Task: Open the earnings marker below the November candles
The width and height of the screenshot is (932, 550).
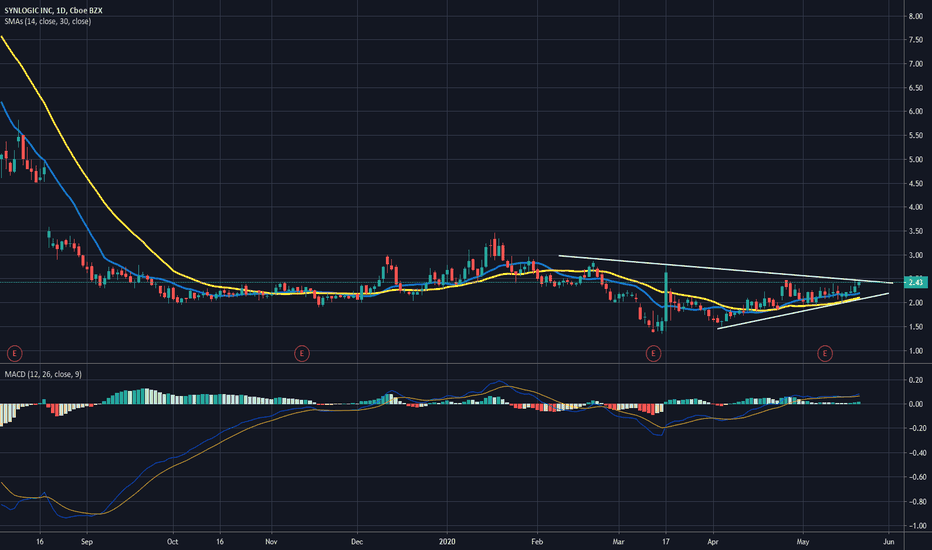Action: pos(302,354)
